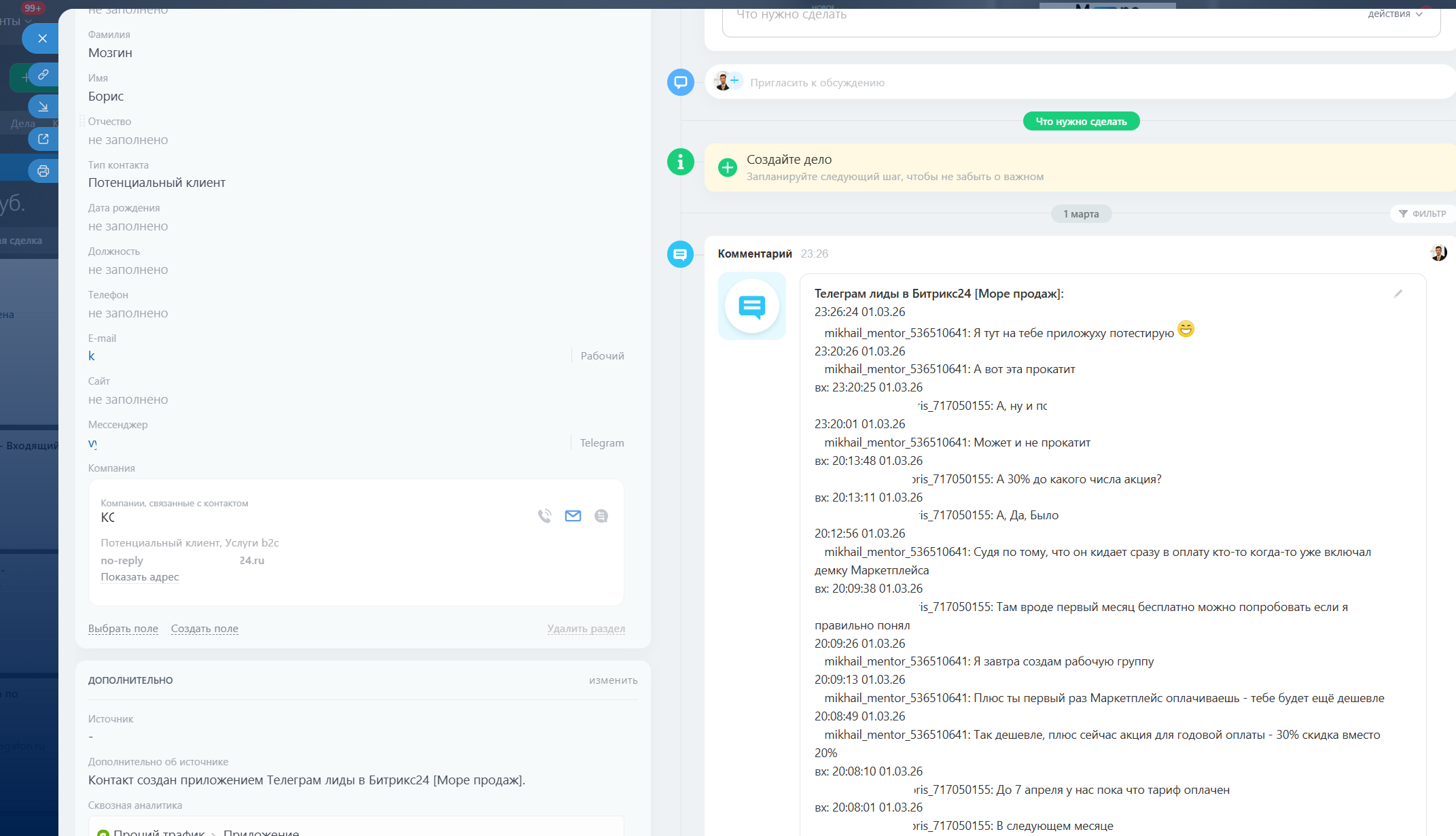Click Пригласить к обсуждению field
The image size is (1456, 836).
tap(817, 83)
